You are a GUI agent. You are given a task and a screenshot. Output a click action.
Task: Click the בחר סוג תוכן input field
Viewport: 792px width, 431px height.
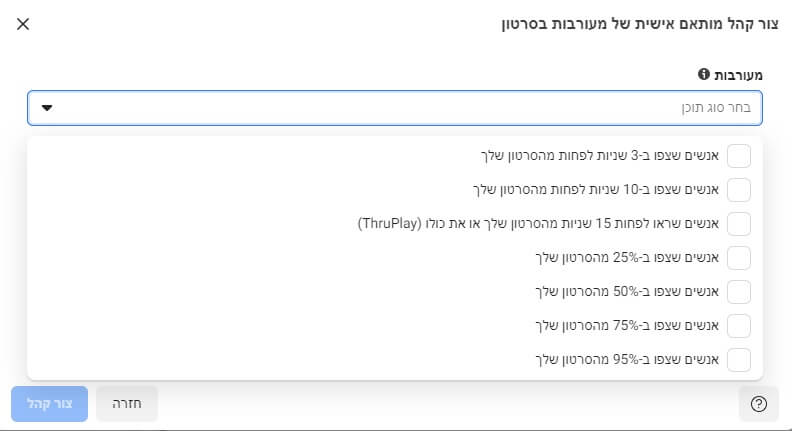click(400, 108)
